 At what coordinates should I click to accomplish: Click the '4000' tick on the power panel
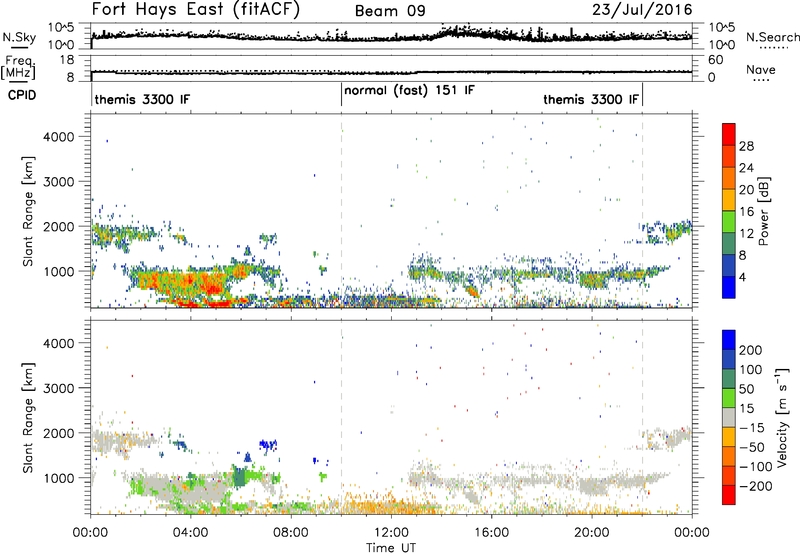[58, 137]
